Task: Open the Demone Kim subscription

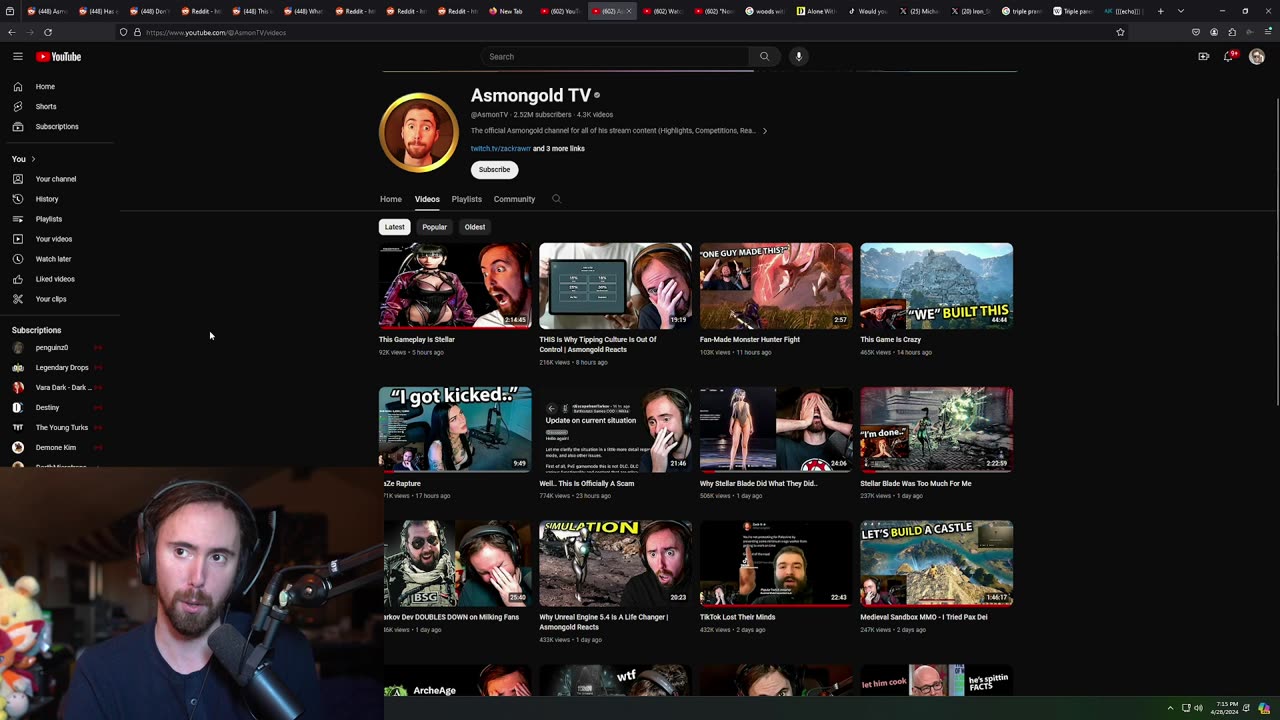Action: tap(60, 448)
